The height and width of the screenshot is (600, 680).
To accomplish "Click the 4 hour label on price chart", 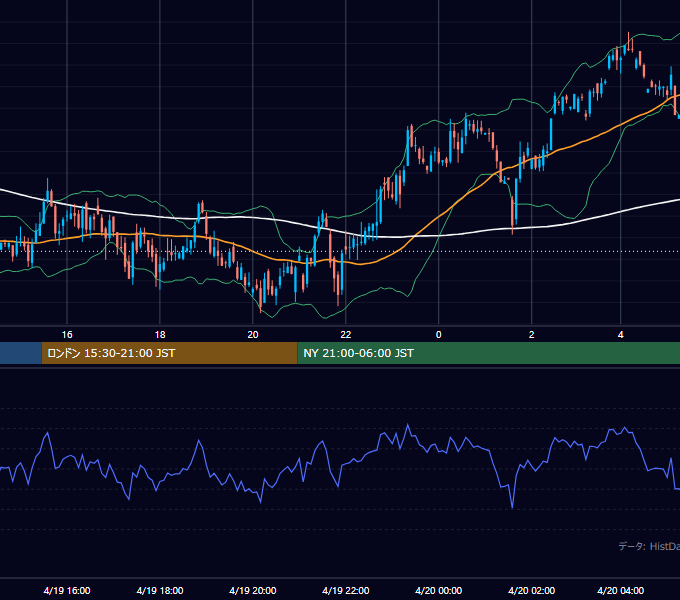I will (621, 335).
